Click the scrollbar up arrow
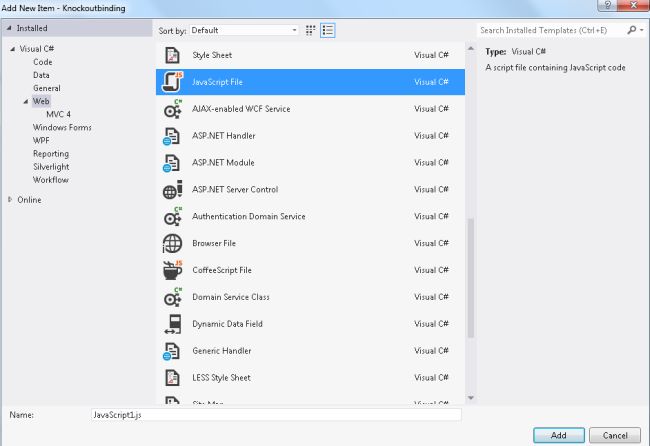Screen dimensions: 650x446 pos(471,48)
